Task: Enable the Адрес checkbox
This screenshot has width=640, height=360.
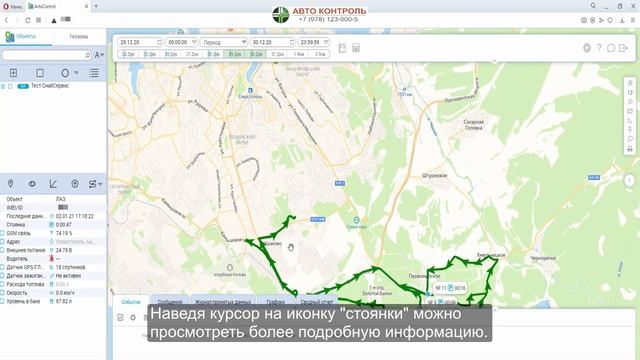Action: click(2, 242)
